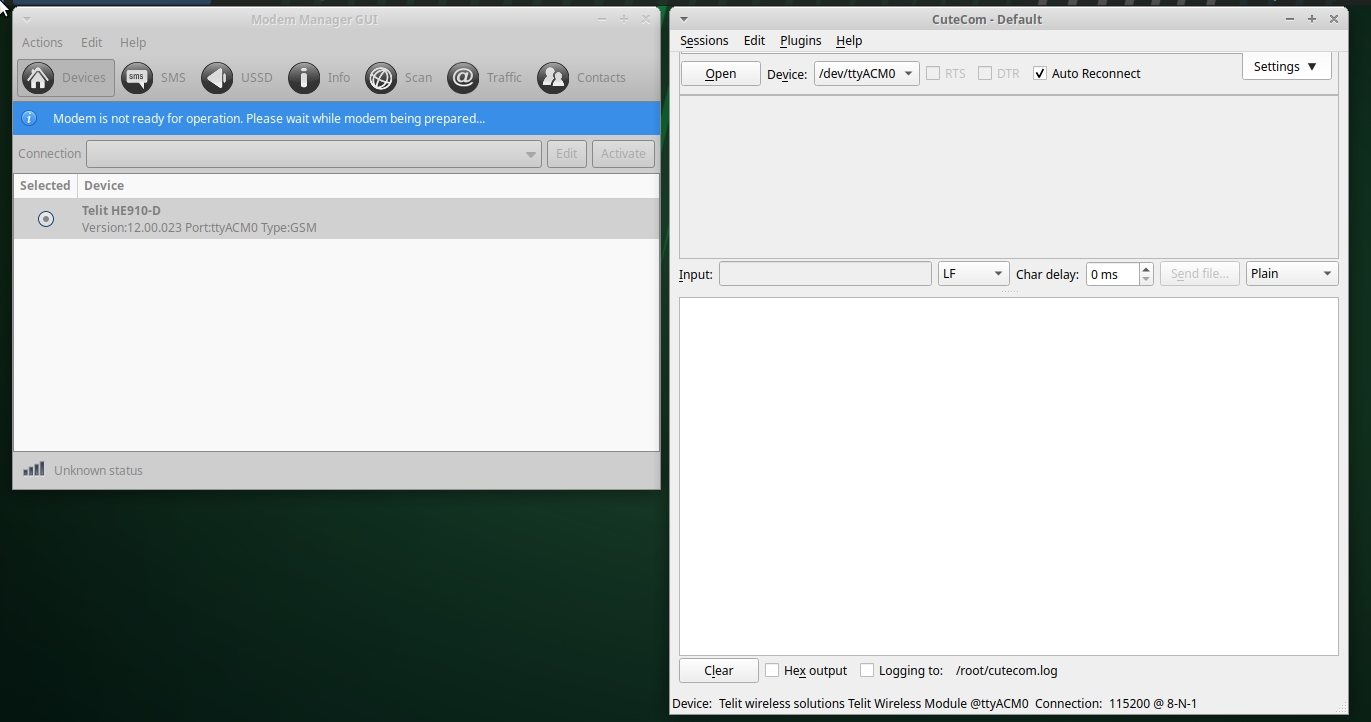Click the Telit HE910-D device name
This screenshot has height=722, width=1371.
[x=121, y=210]
